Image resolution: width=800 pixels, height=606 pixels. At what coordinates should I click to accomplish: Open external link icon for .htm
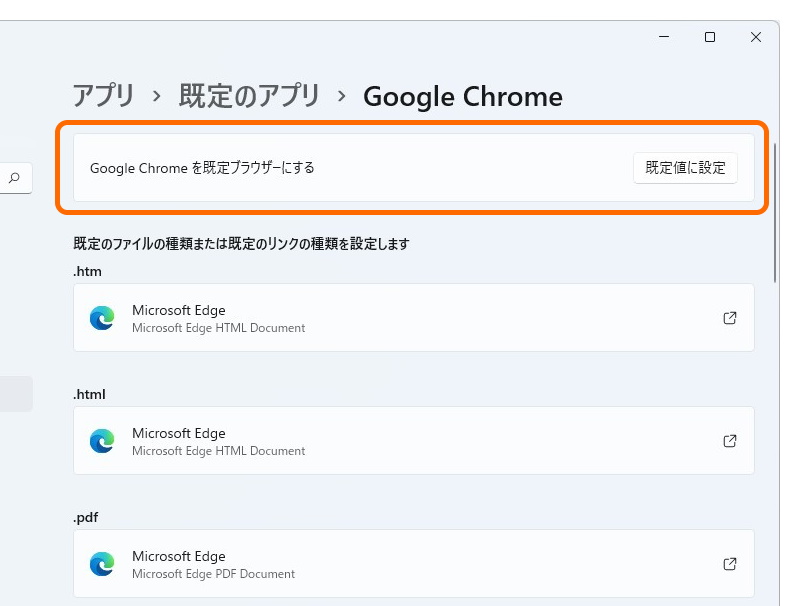[730, 318]
